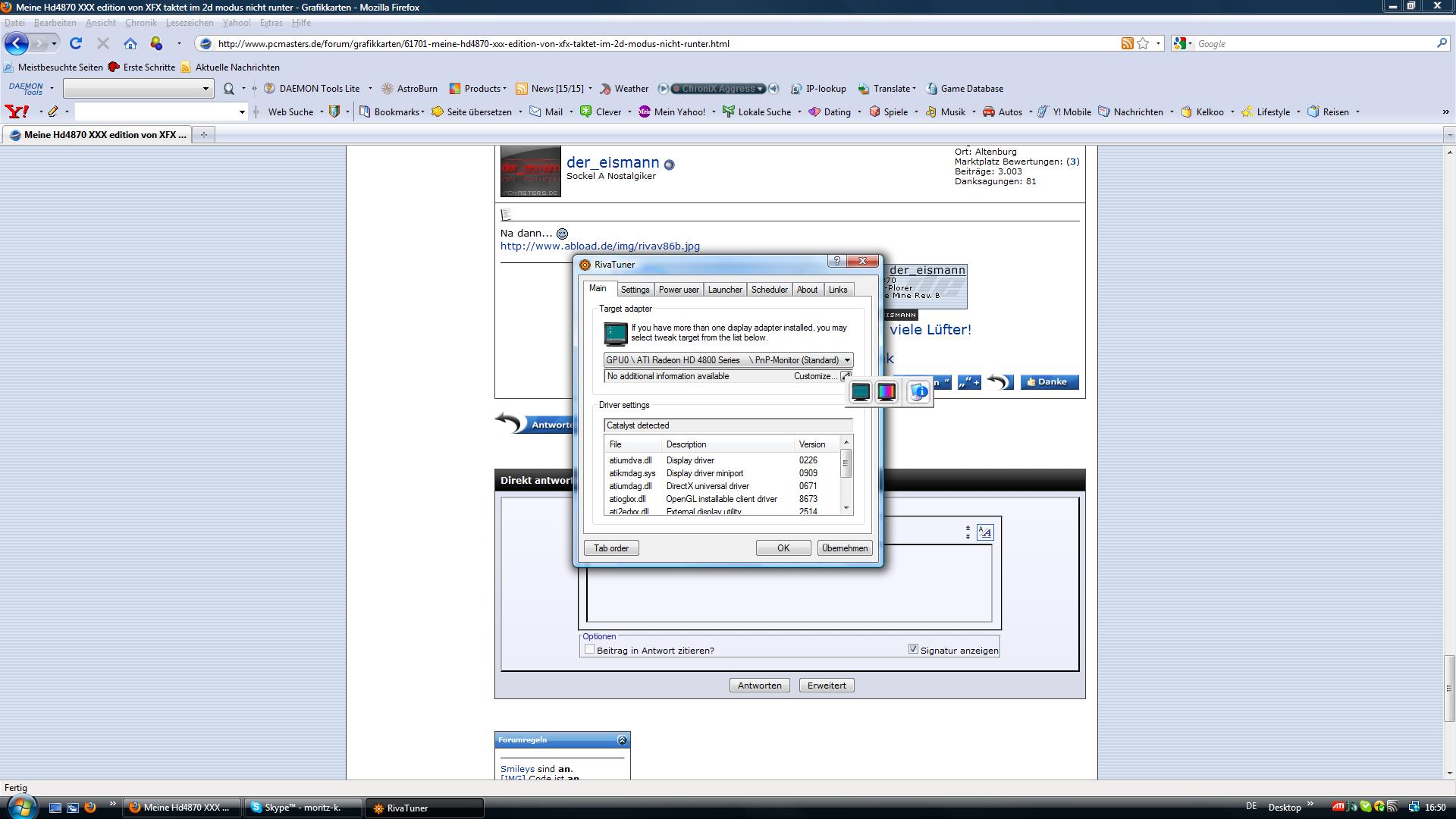Collapse the Forumregeln panel
The width and height of the screenshot is (1456, 819).
[x=622, y=740]
